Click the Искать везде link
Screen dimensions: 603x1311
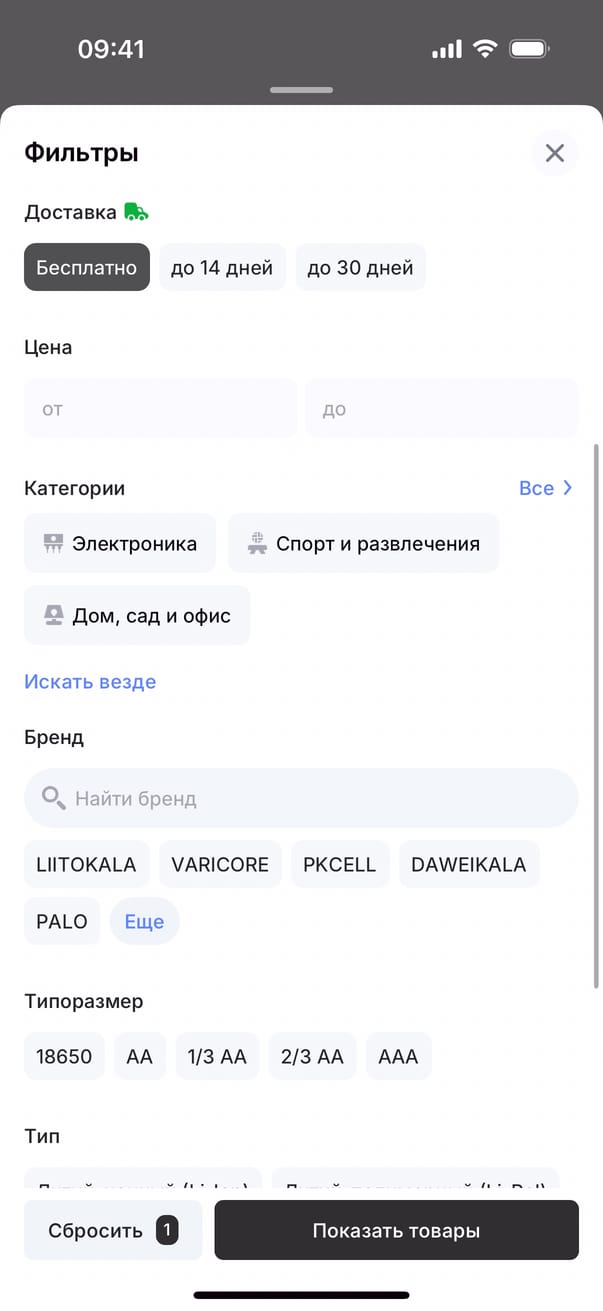pos(90,682)
